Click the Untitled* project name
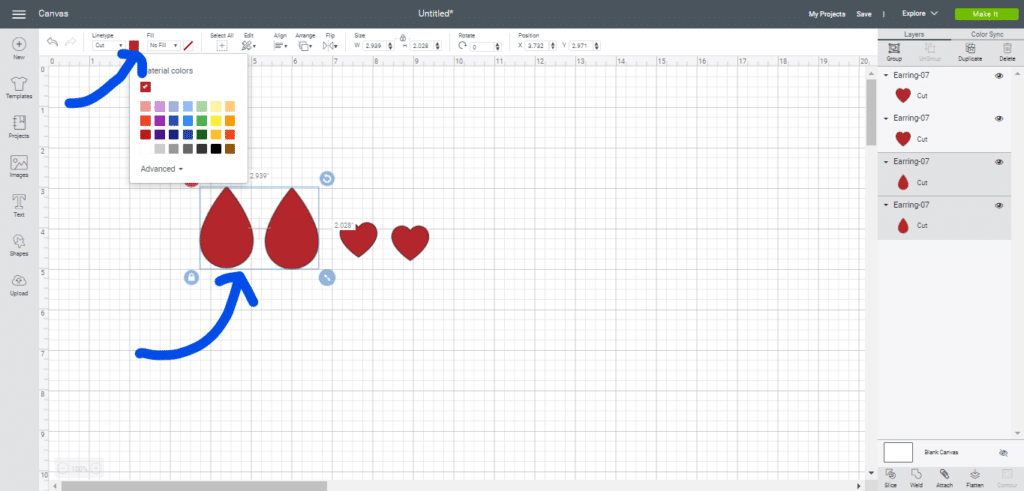Screen dimensions: 1024x491 point(436,13)
